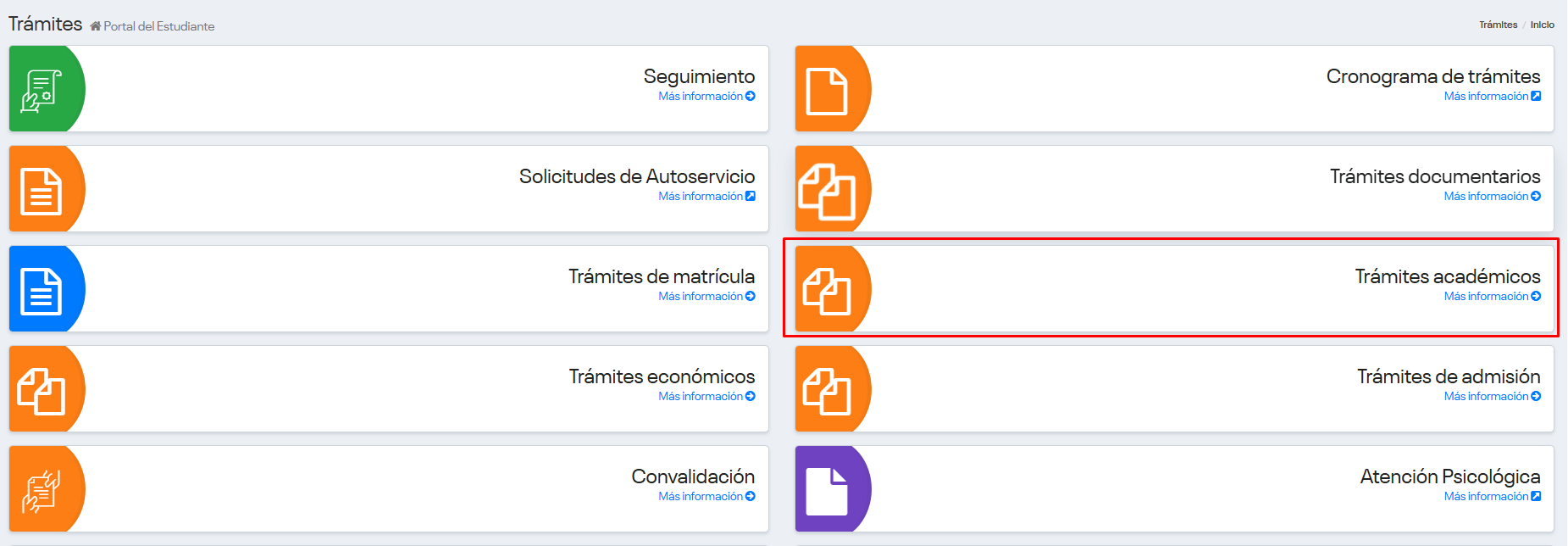Follow Más información under Trámites económicos
This screenshot has width=1568, height=546.
pos(706,397)
